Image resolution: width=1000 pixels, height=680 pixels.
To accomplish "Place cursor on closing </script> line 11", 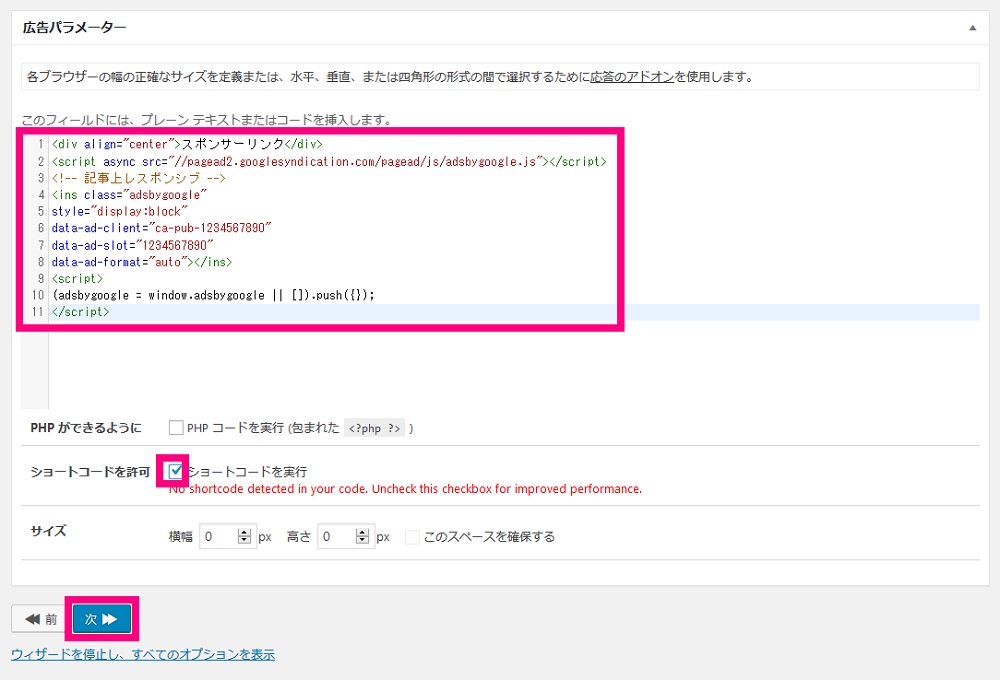I will [80, 312].
